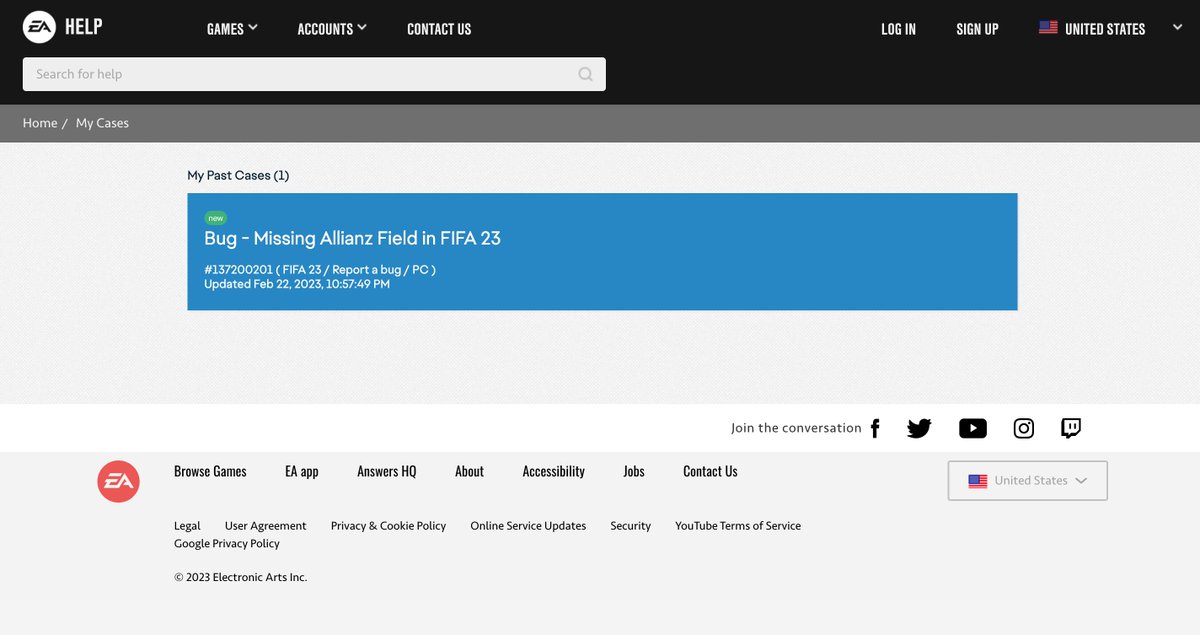Viewport: 1200px width, 635px height.
Task: Open About footer link
Action: (469, 471)
